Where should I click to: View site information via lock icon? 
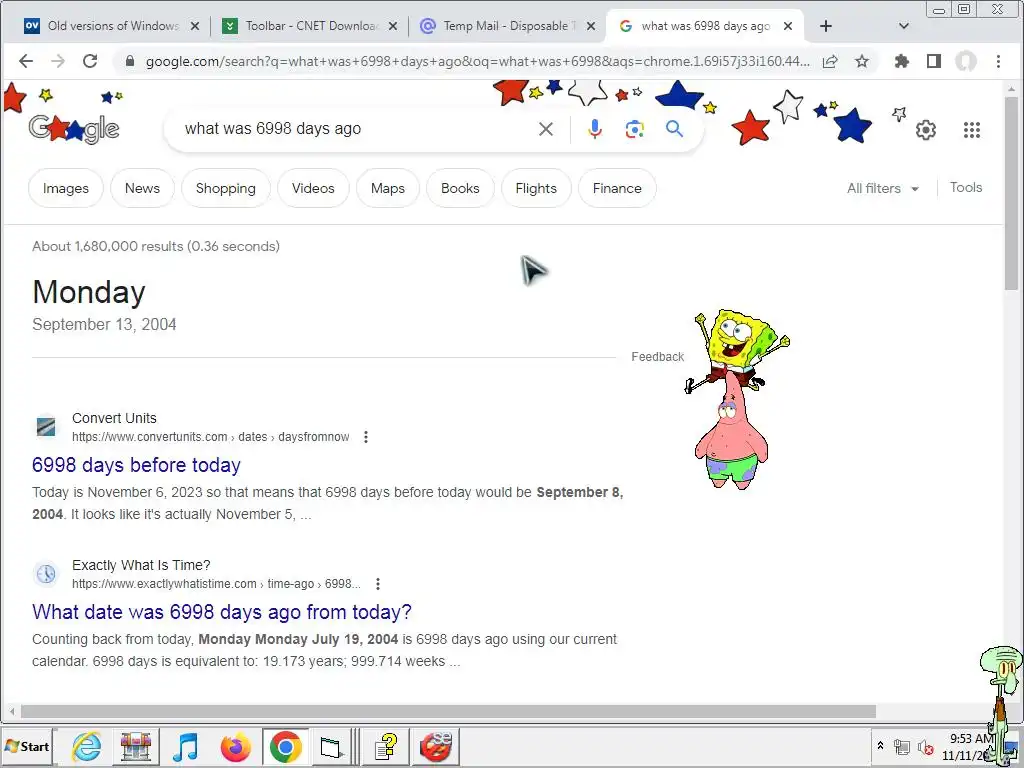pos(129,61)
